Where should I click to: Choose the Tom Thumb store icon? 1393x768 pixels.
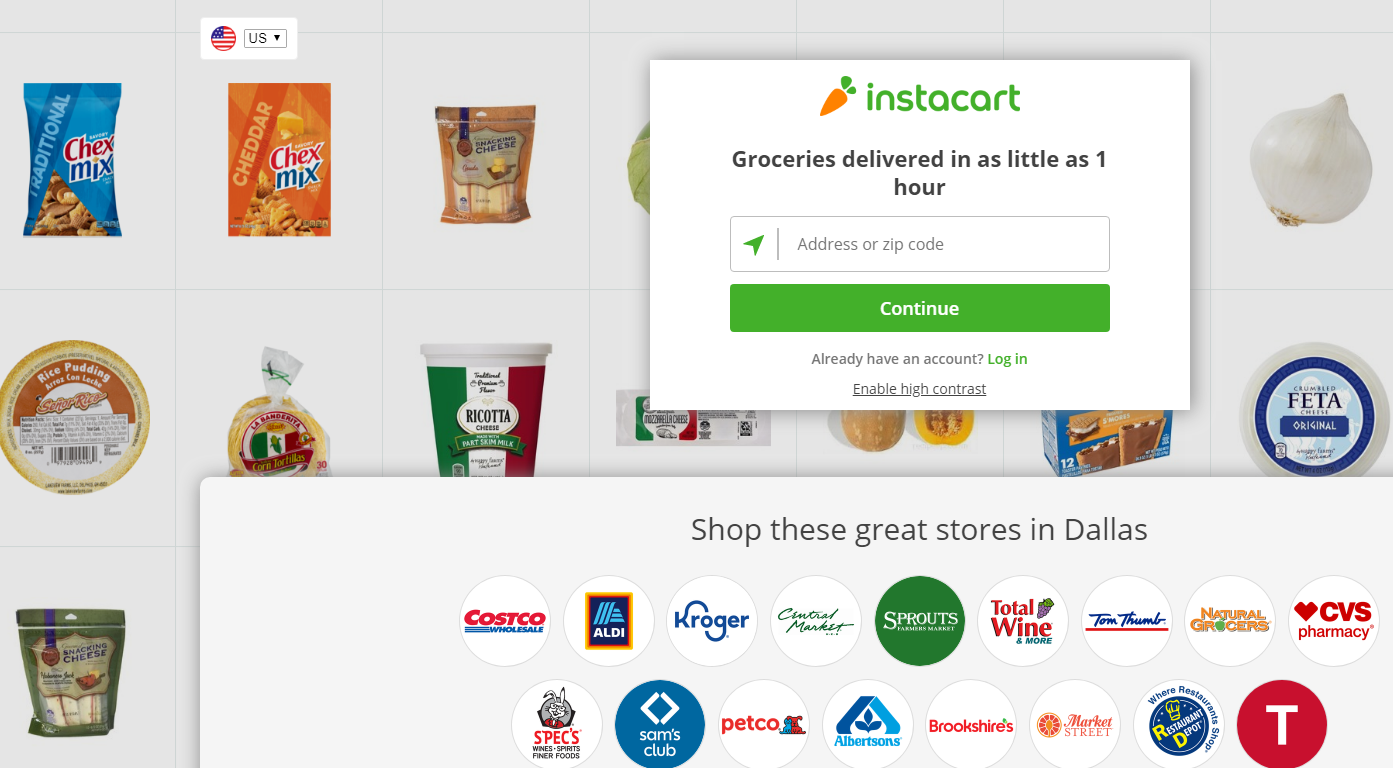pyautogui.click(x=1127, y=621)
